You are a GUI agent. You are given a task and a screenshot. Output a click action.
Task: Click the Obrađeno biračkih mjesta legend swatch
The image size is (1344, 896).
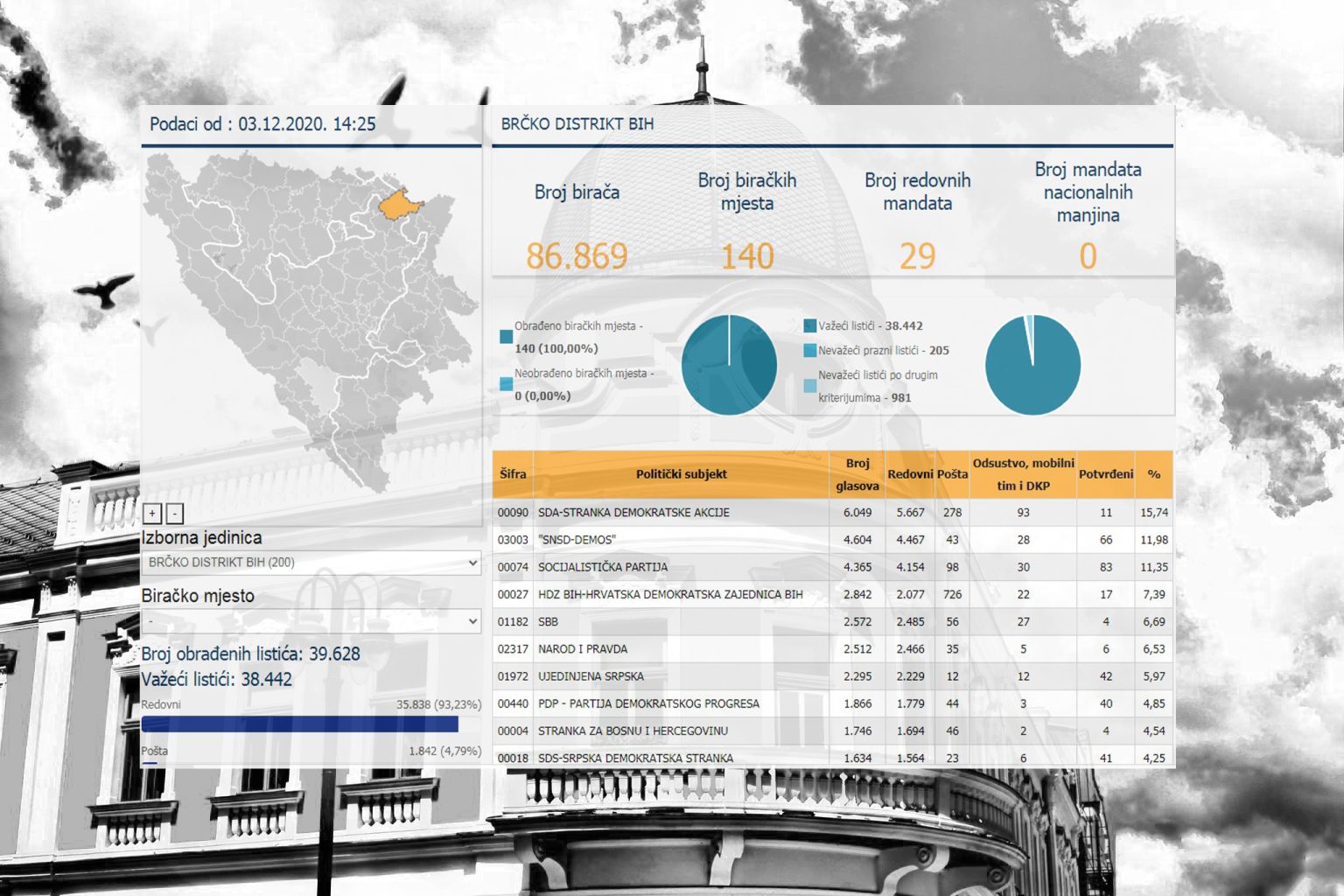(x=506, y=337)
